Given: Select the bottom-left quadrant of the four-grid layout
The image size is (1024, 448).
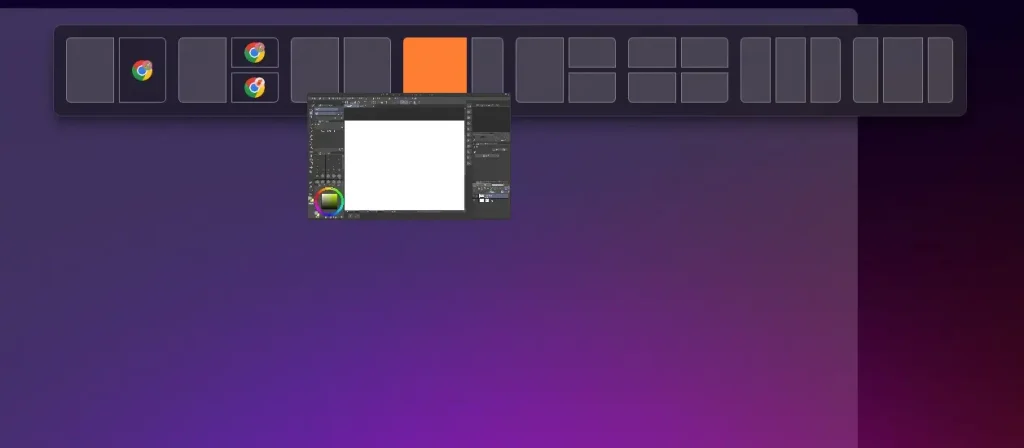Looking at the screenshot, I should coord(652,87).
